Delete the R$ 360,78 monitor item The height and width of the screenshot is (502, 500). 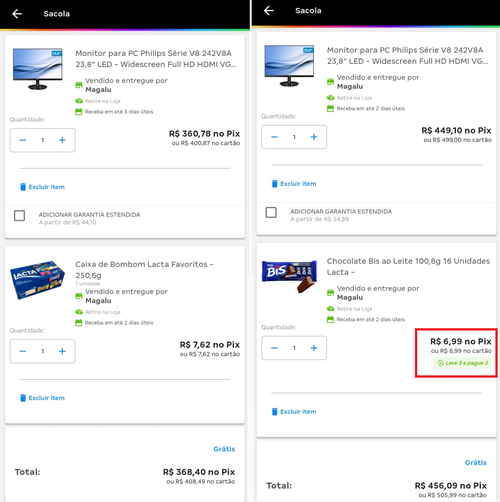point(42,187)
